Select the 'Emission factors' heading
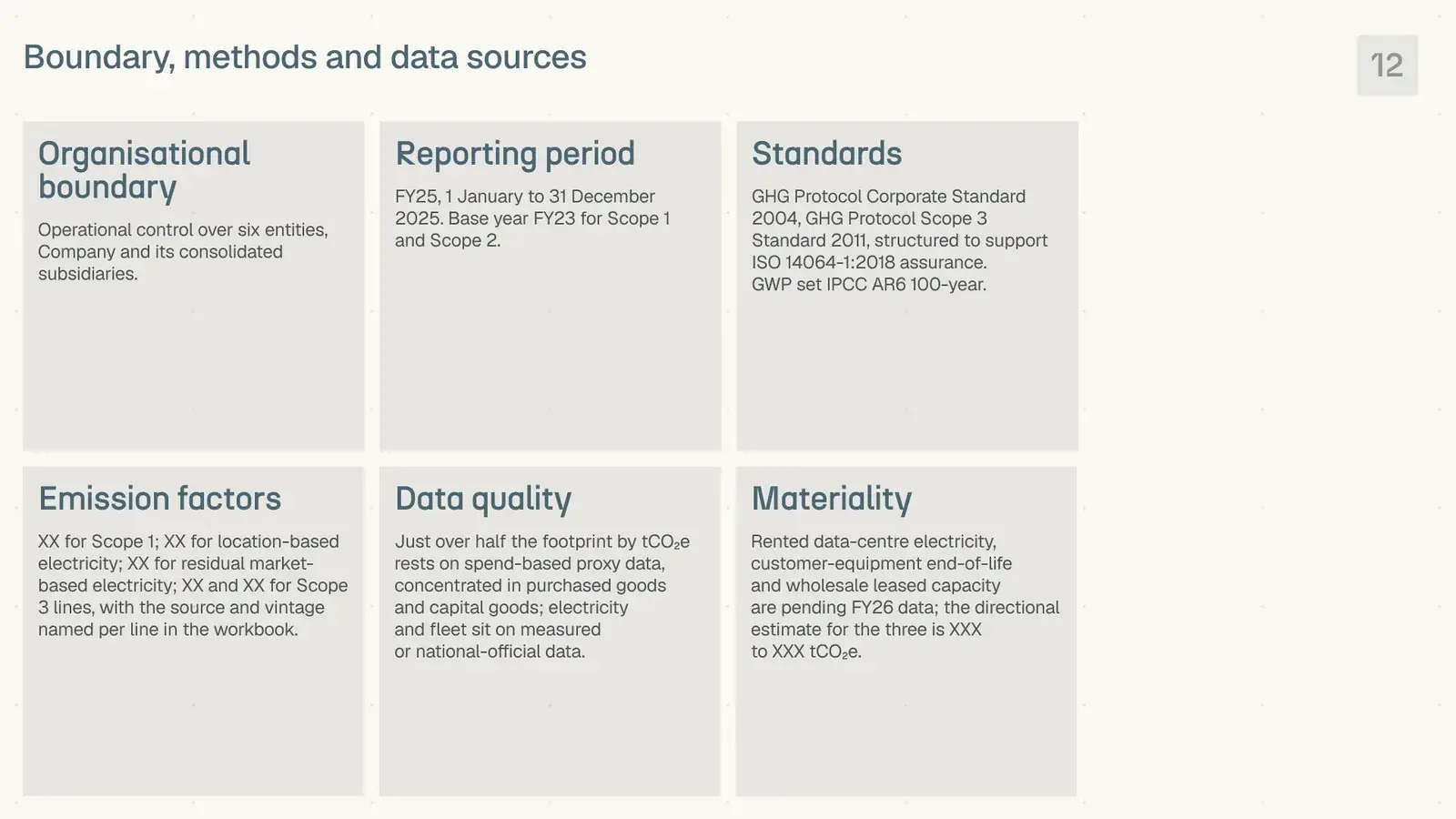This screenshot has width=1456, height=819. coord(160,498)
